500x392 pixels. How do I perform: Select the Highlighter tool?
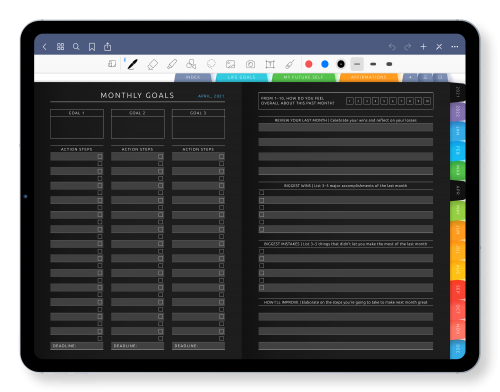click(172, 64)
